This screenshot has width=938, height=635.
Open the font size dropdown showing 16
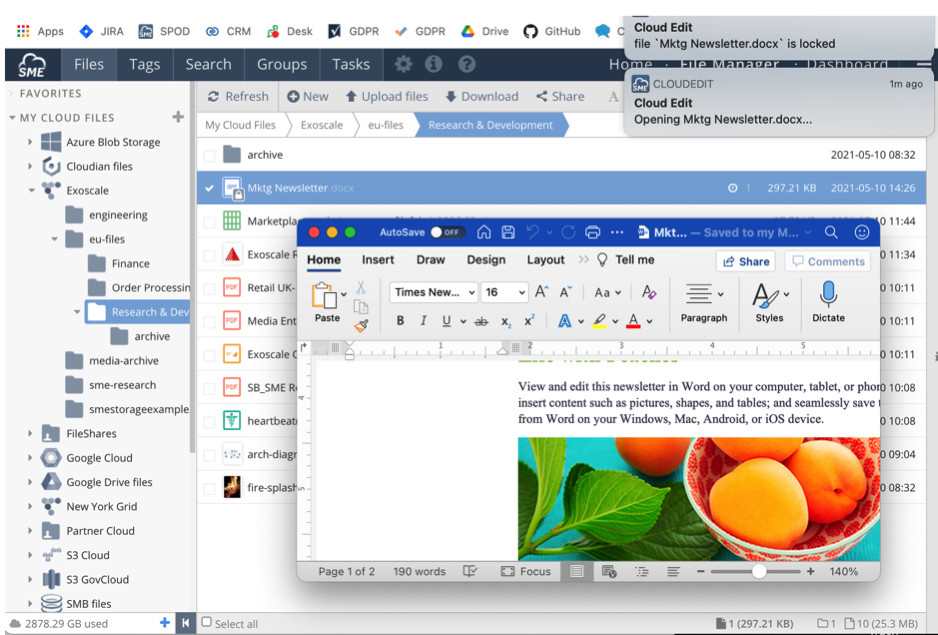[505, 292]
